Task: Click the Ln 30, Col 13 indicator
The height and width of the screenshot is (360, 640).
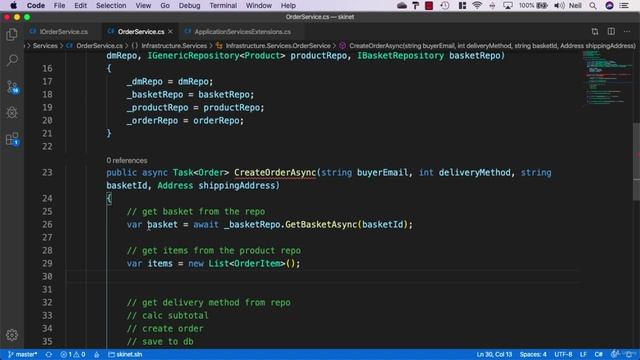Action: (x=494, y=354)
